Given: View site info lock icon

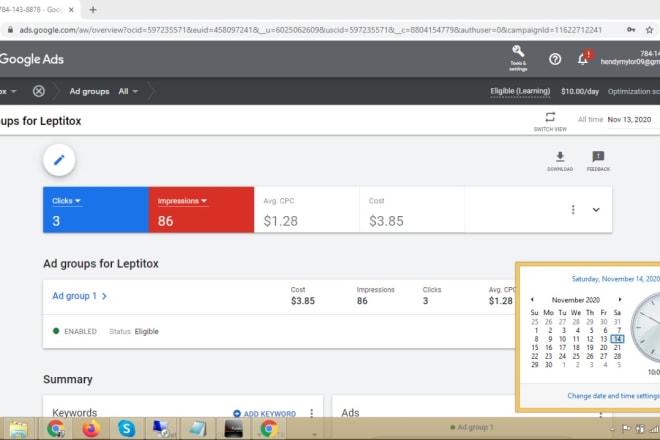Looking at the screenshot, I should click(10, 30).
